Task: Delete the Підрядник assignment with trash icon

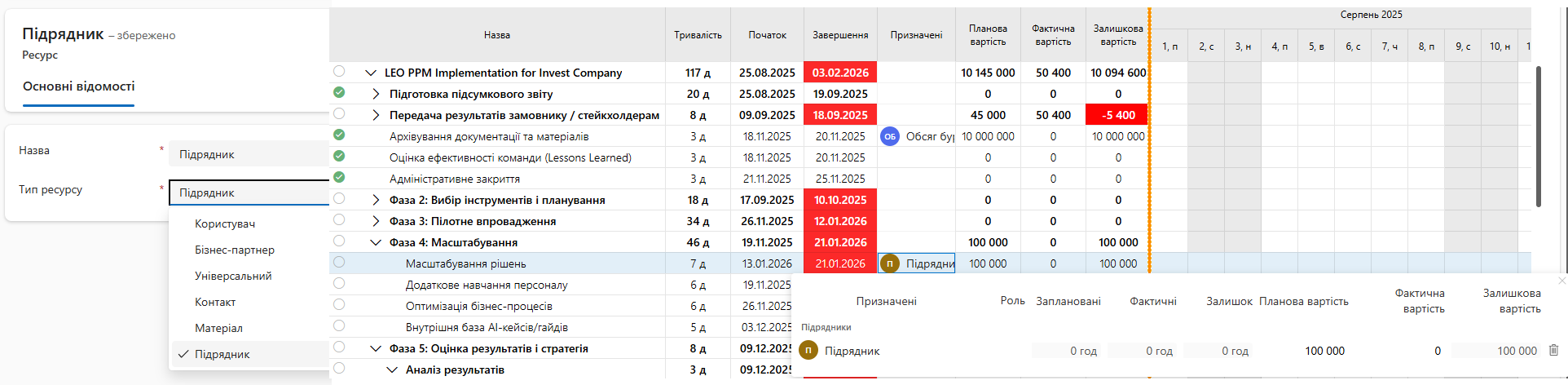Action: pyautogui.click(x=1553, y=350)
